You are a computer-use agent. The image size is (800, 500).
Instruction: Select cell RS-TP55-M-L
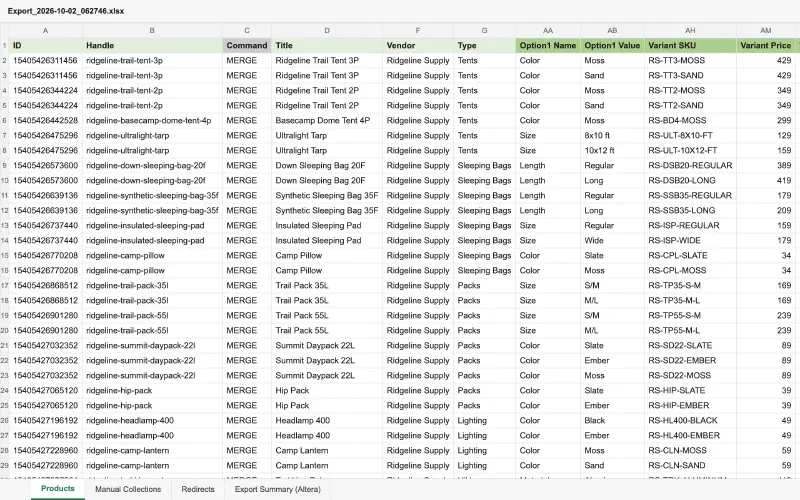point(690,331)
